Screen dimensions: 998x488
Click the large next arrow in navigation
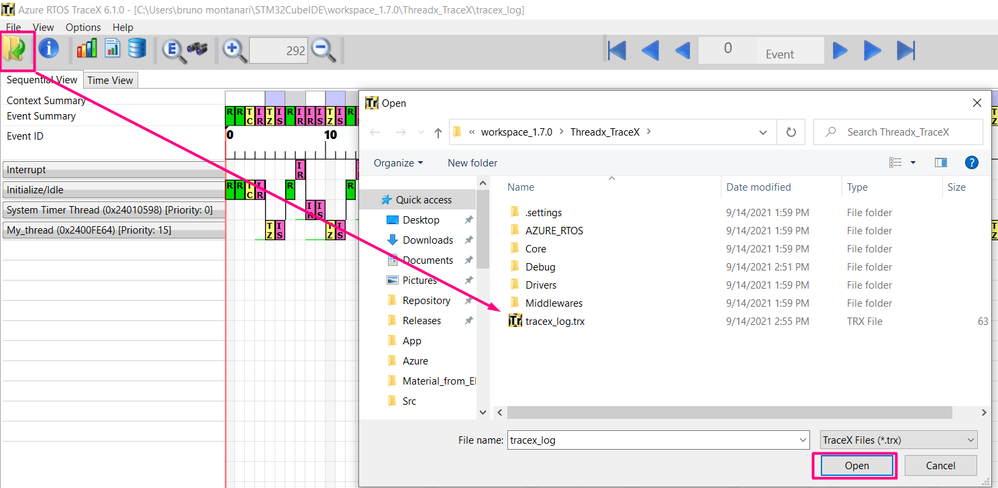tap(872, 50)
